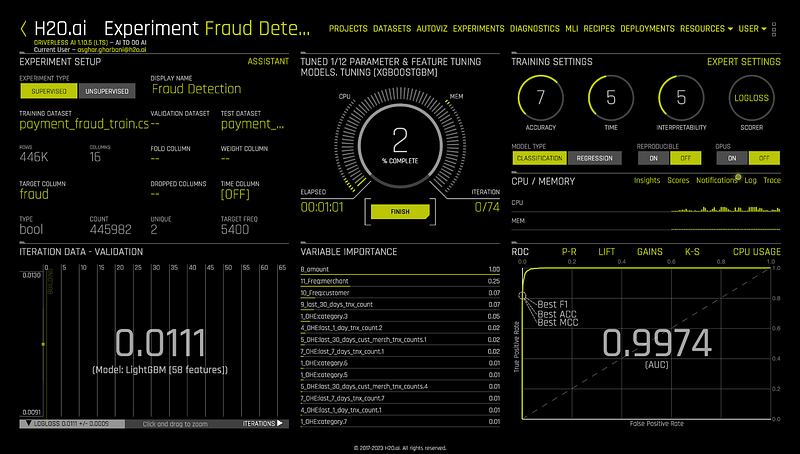Select SUPERVISED experiment type
800x454 pixels.
[49, 91]
